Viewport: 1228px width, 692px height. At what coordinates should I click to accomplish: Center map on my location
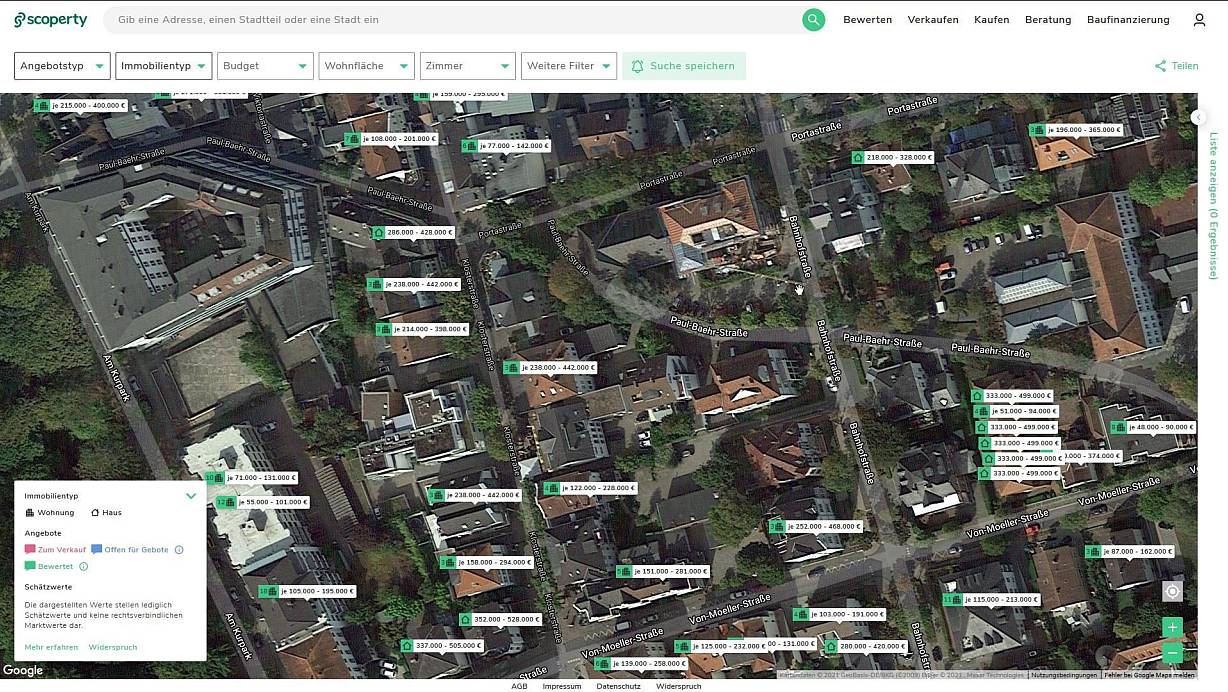1172,591
